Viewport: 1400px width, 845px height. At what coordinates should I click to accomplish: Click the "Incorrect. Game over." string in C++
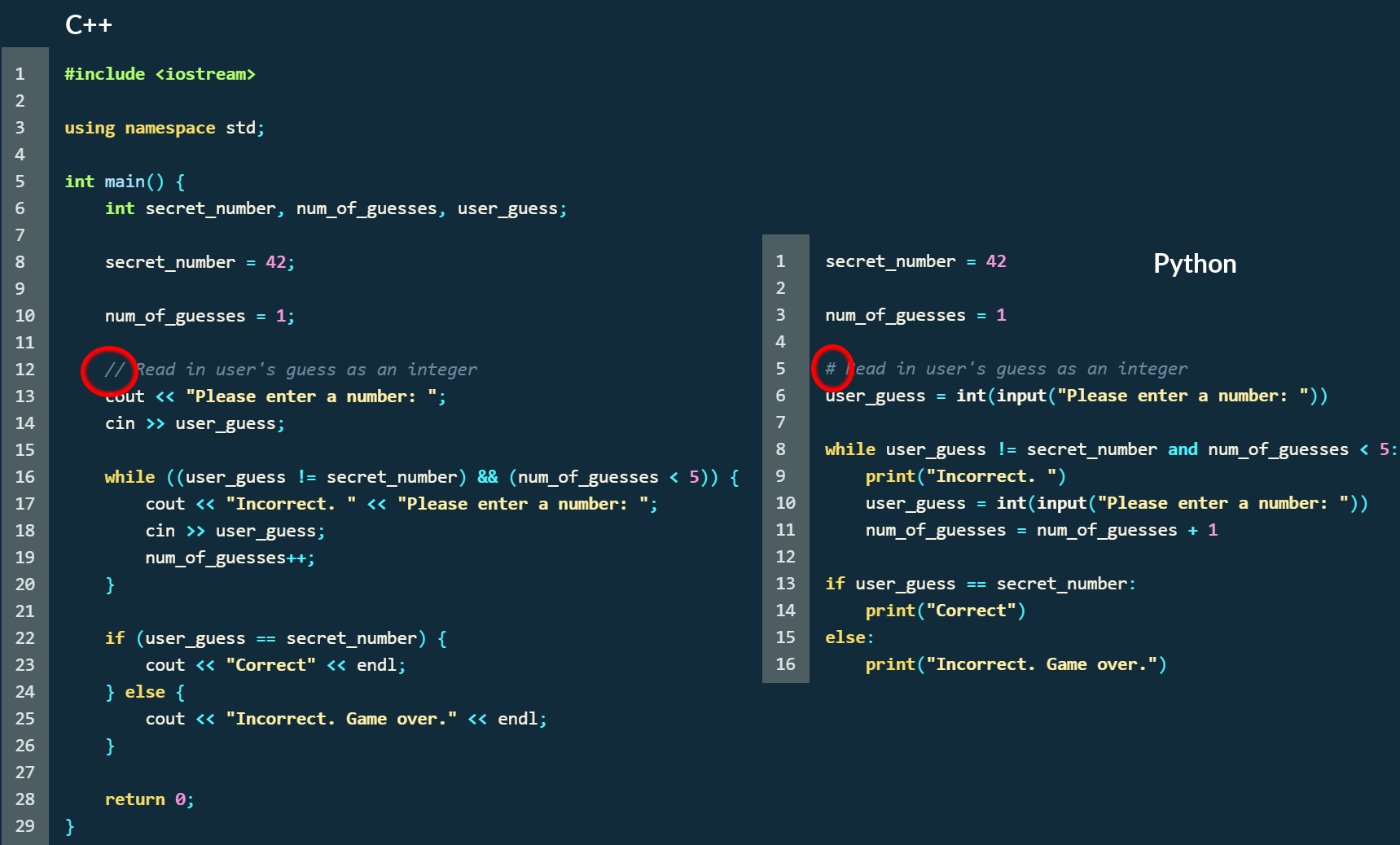click(340, 719)
